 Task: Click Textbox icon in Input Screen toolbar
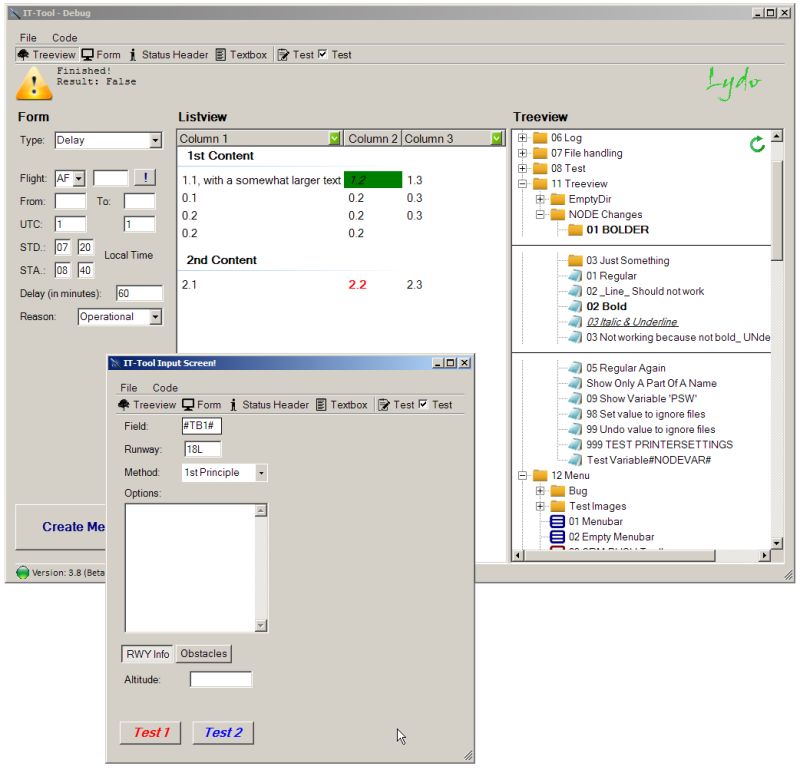click(x=321, y=405)
